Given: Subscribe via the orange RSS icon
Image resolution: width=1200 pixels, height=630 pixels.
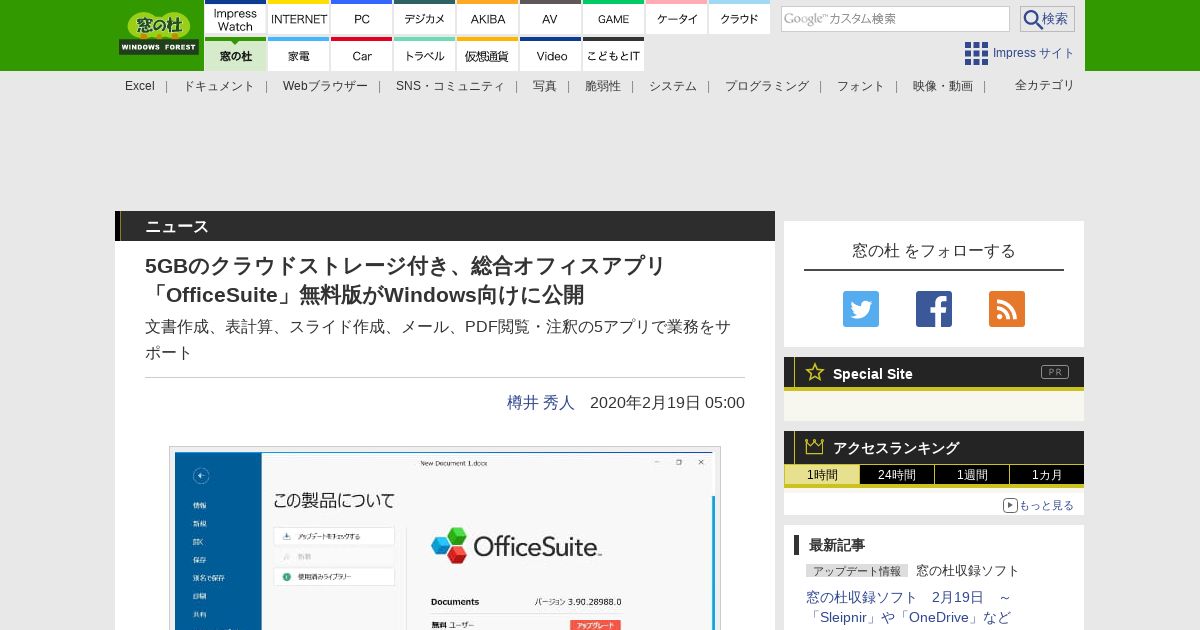Looking at the screenshot, I should tap(1007, 309).
